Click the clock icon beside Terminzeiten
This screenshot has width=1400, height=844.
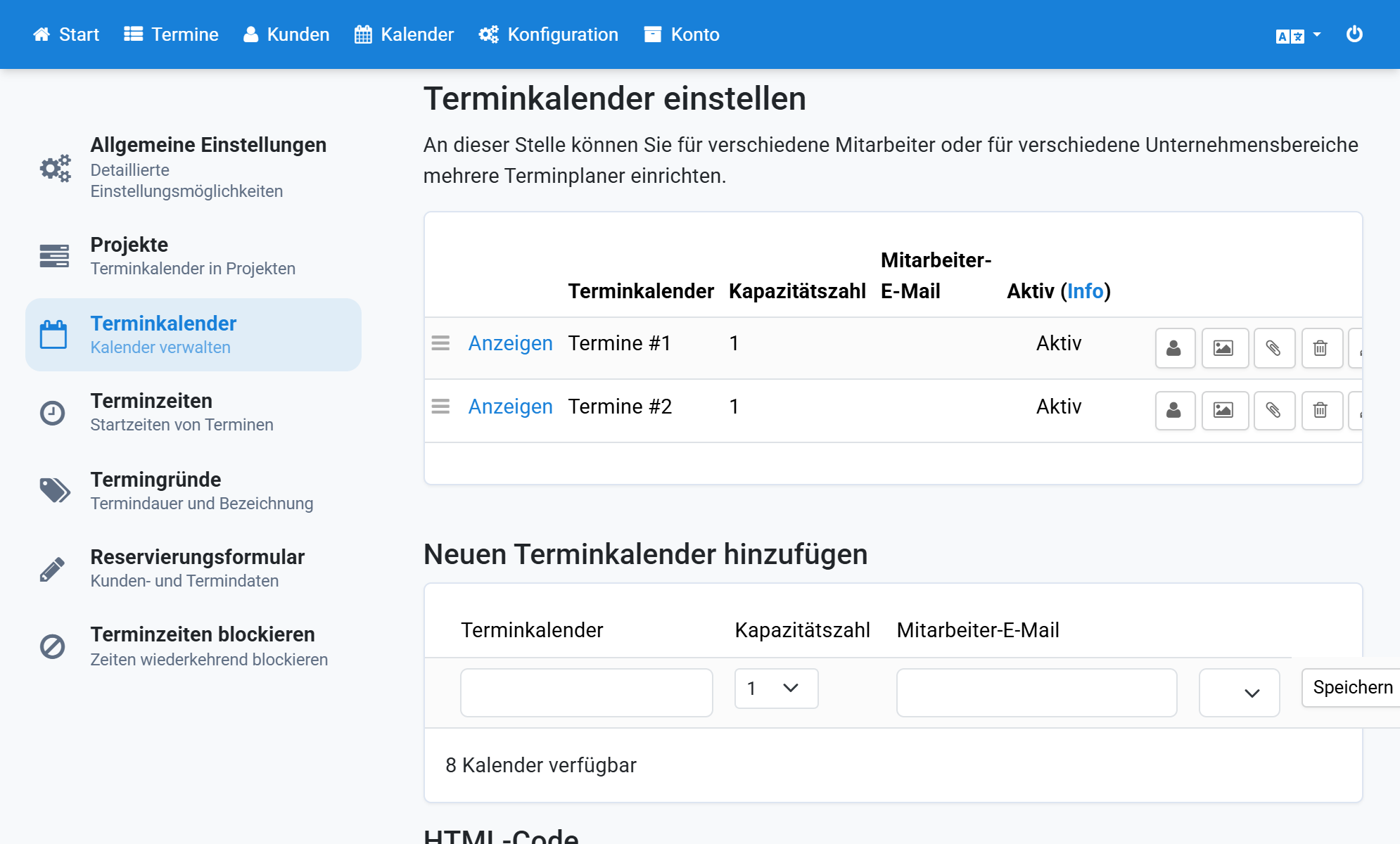click(x=52, y=413)
